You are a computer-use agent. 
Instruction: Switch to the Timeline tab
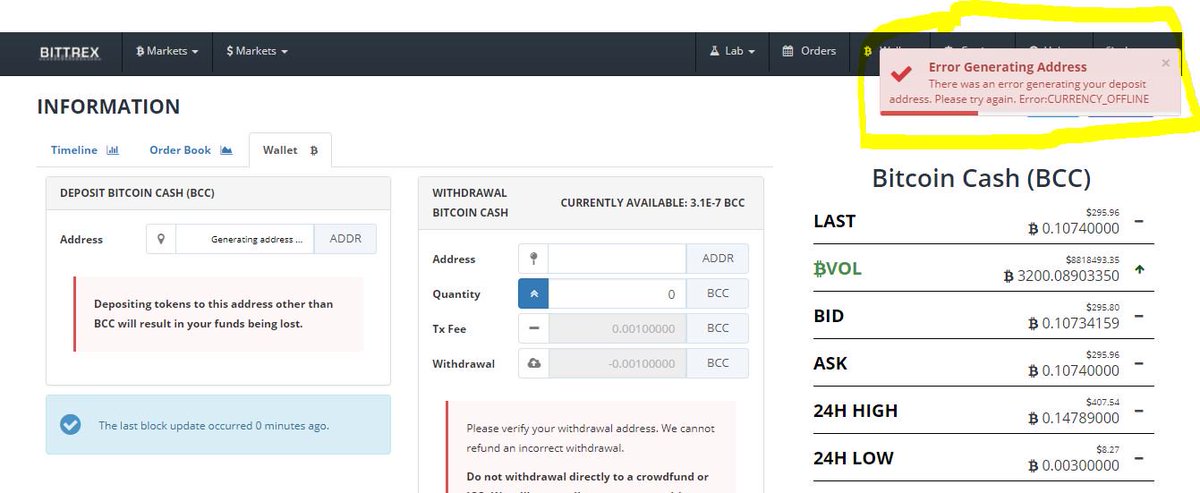(85, 150)
